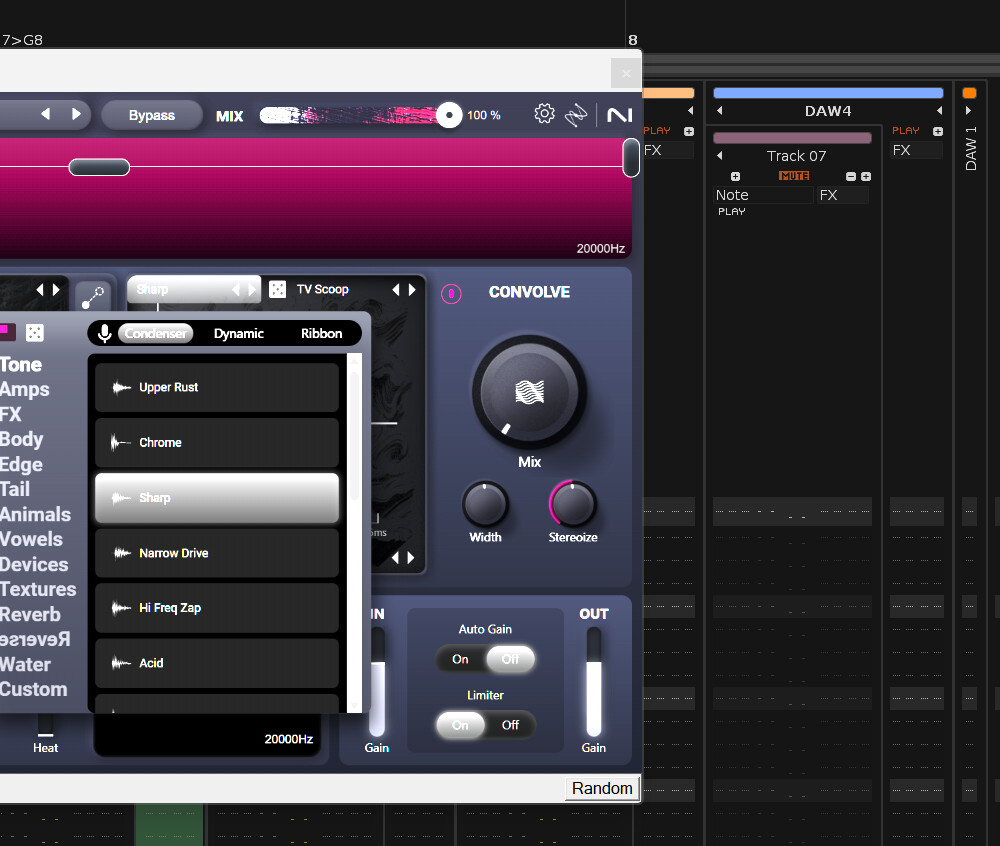The image size is (1000, 846).
Task: Click left arrow beside Track 07 name
Action: tap(719, 156)
